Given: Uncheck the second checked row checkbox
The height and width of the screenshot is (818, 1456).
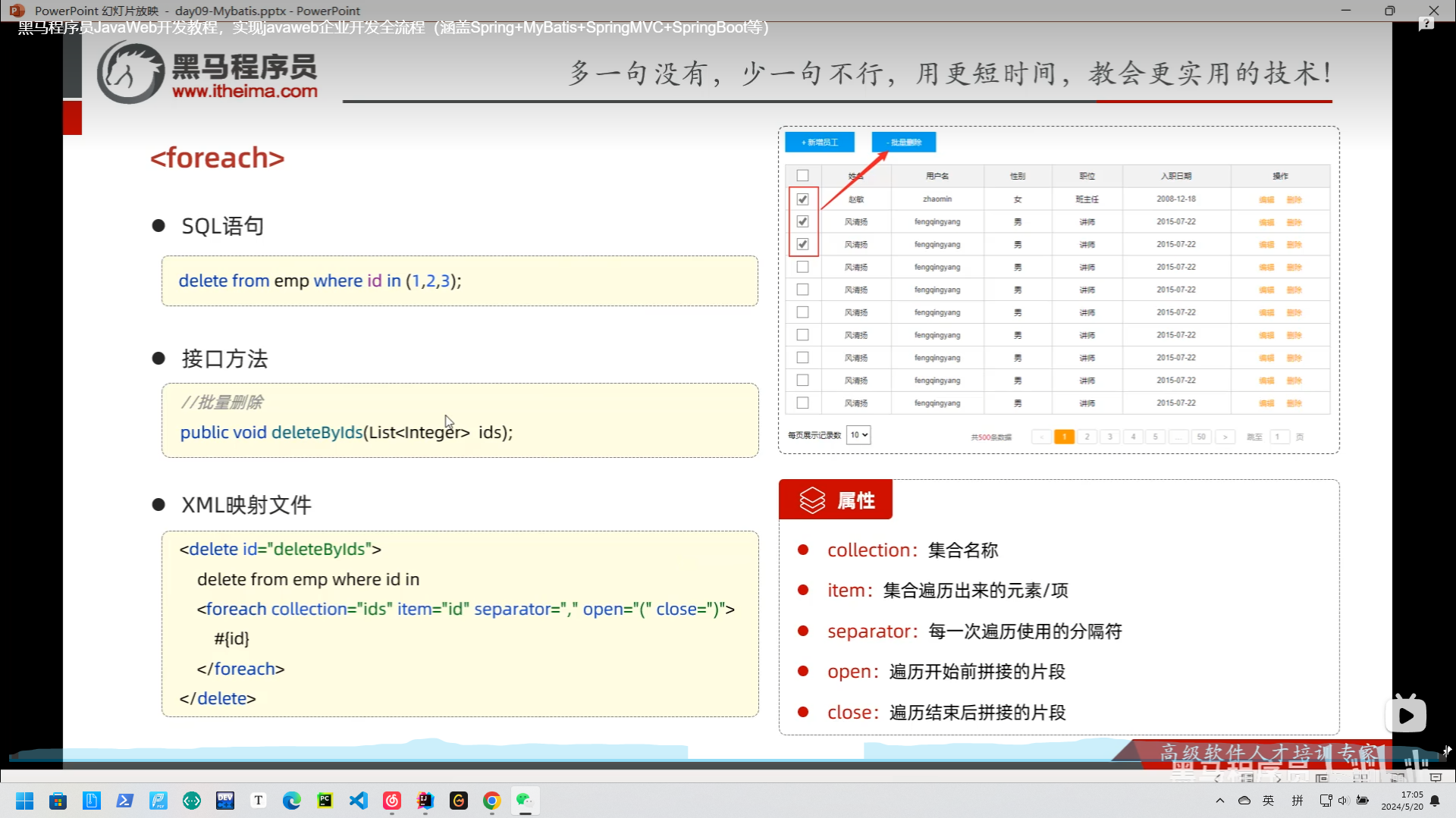Looking at the screenshot, I should point(802,221).
